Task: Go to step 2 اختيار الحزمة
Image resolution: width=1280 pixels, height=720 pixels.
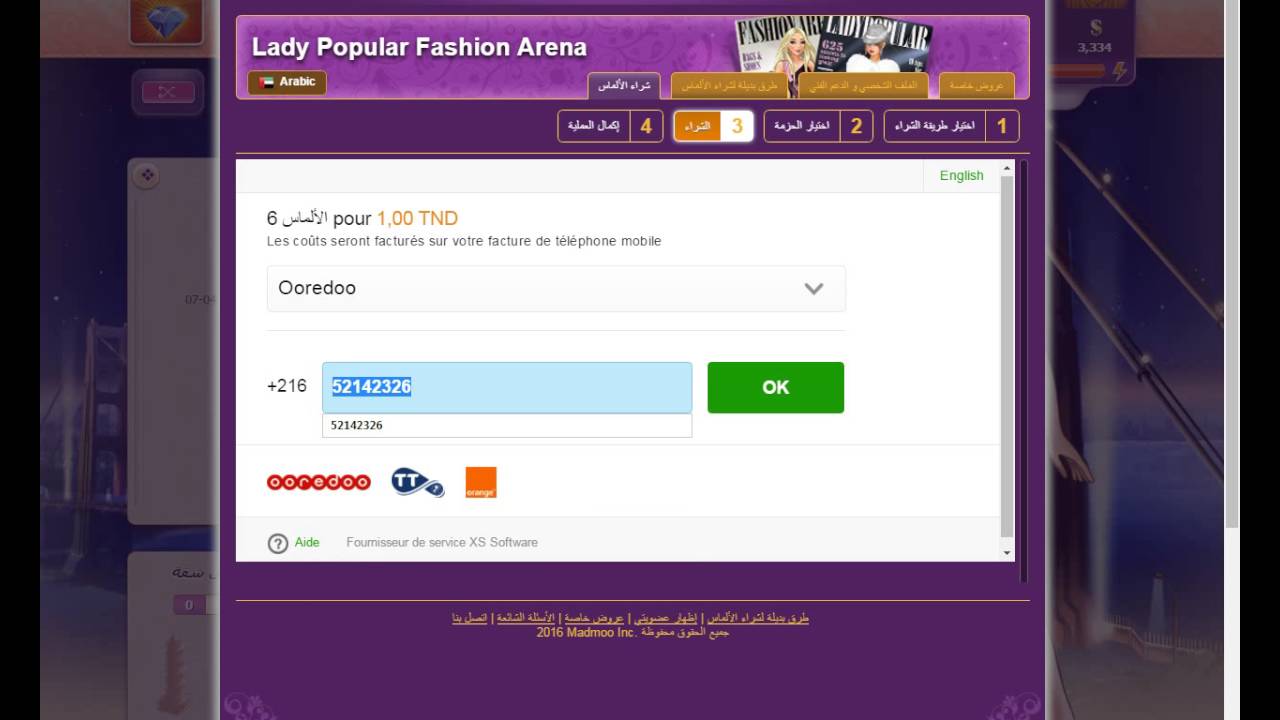Action: [818, 126]
